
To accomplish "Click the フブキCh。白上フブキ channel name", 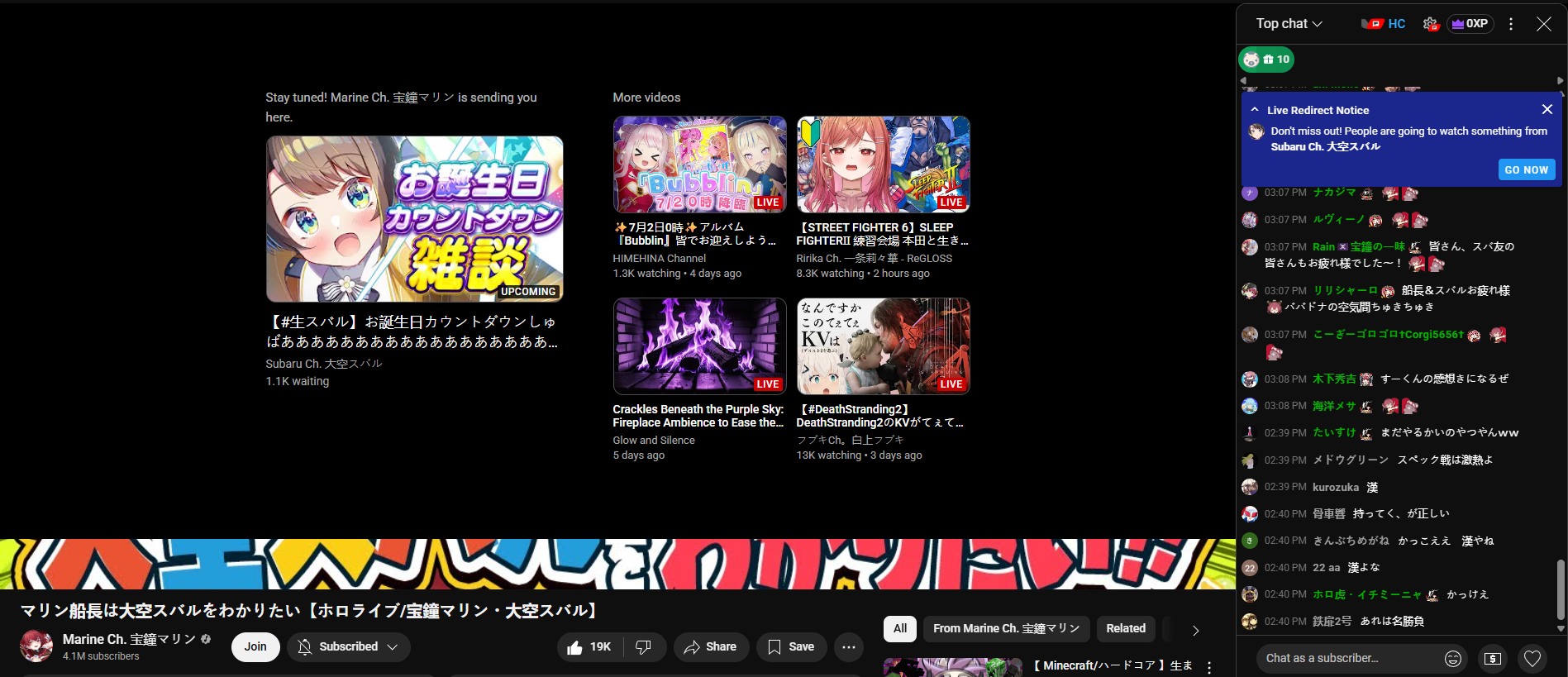I will [x=851, y=441].
